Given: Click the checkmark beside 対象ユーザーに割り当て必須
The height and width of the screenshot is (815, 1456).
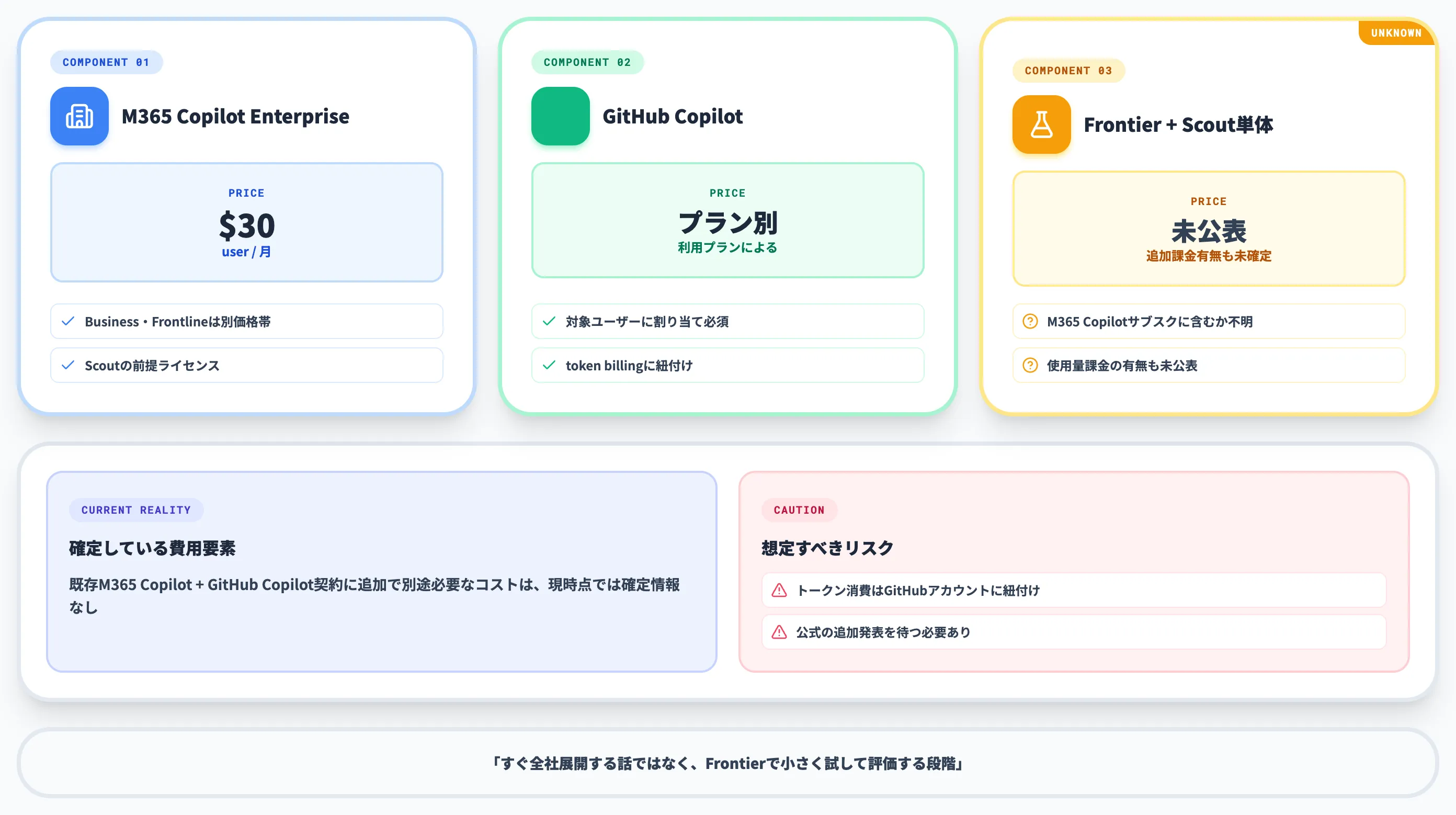Looking at the screenshot, I should 549,321.
